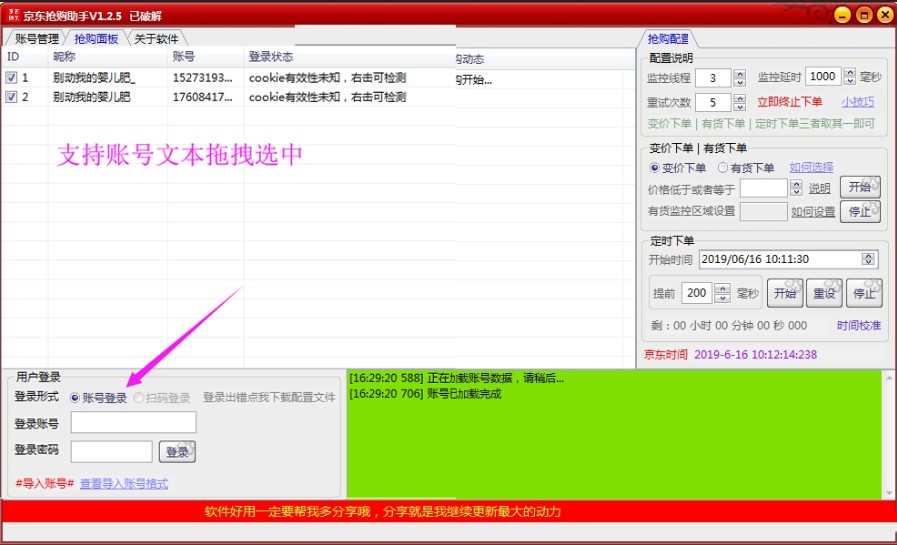
Task: Open the 关于软件 tab
Action: pyautogui.click(x=156, y=39)
